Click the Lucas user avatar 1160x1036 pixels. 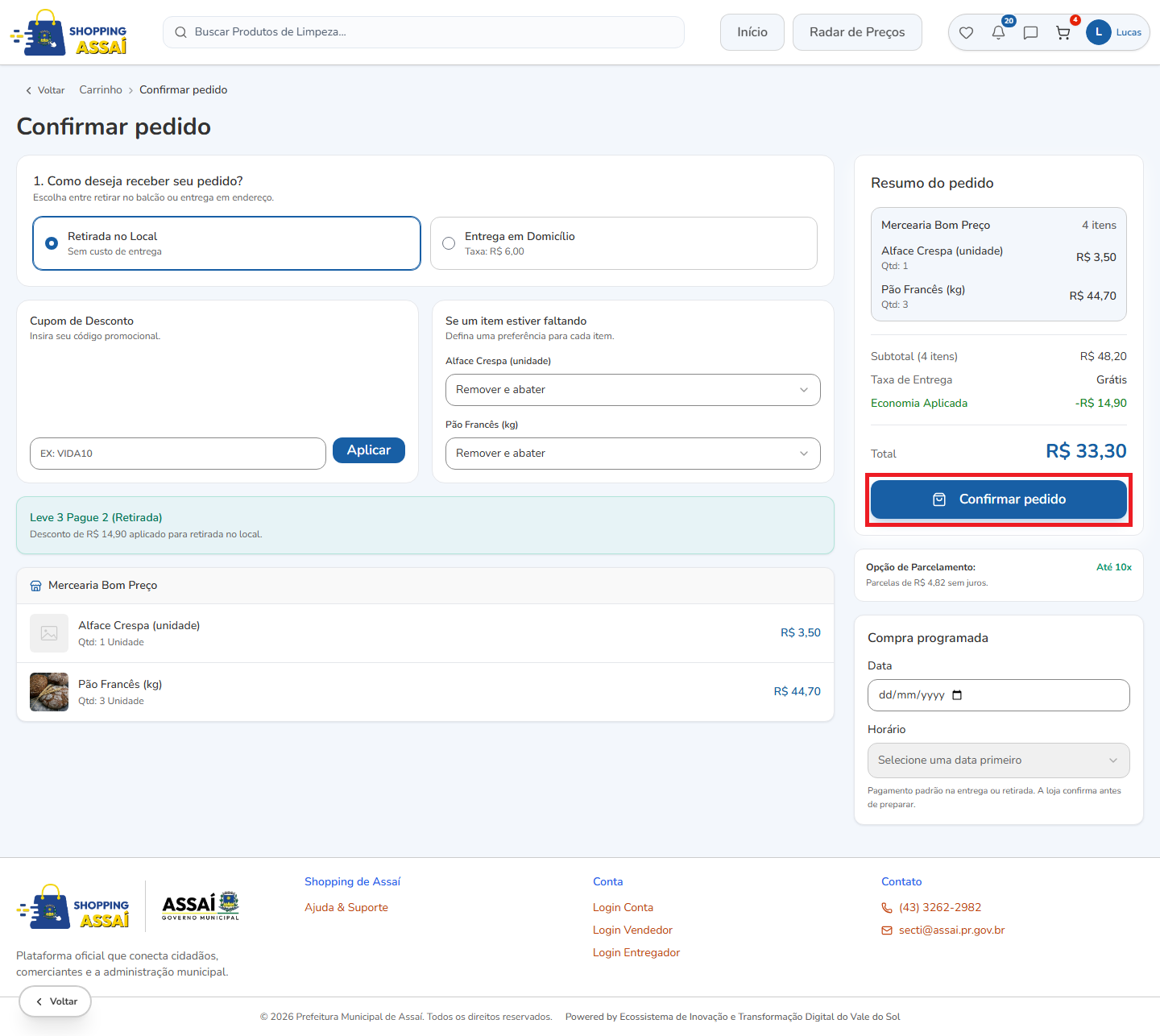pos(1099,32)
